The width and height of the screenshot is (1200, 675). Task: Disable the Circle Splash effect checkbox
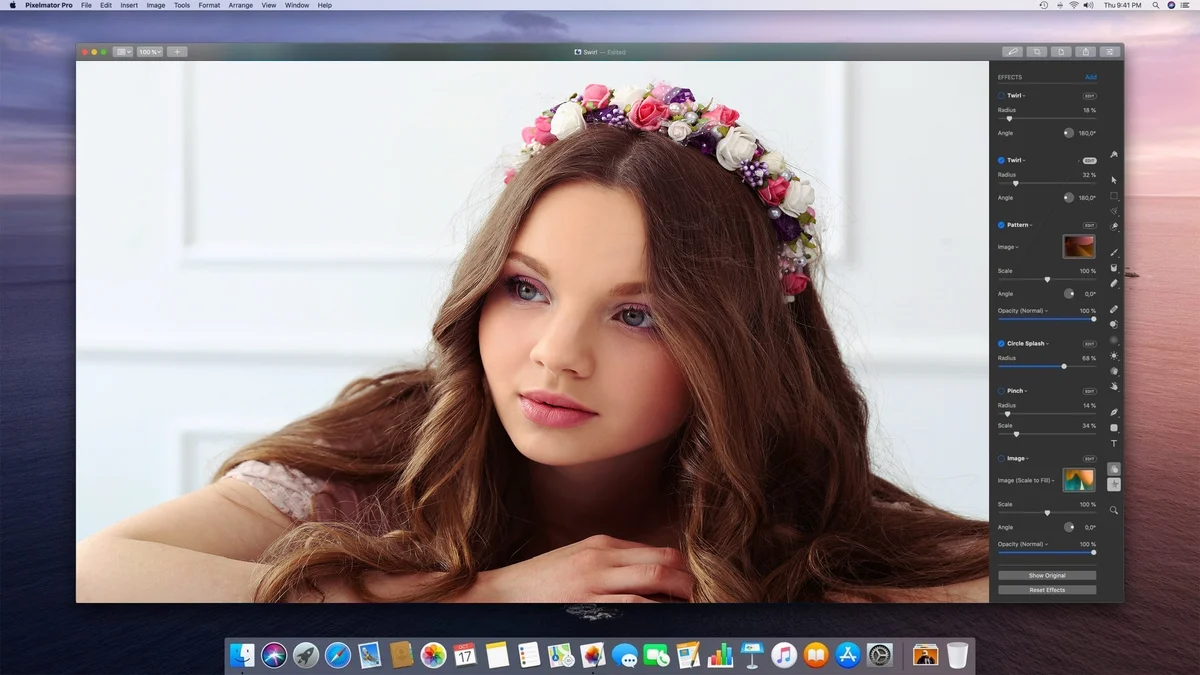point(1001,344)
